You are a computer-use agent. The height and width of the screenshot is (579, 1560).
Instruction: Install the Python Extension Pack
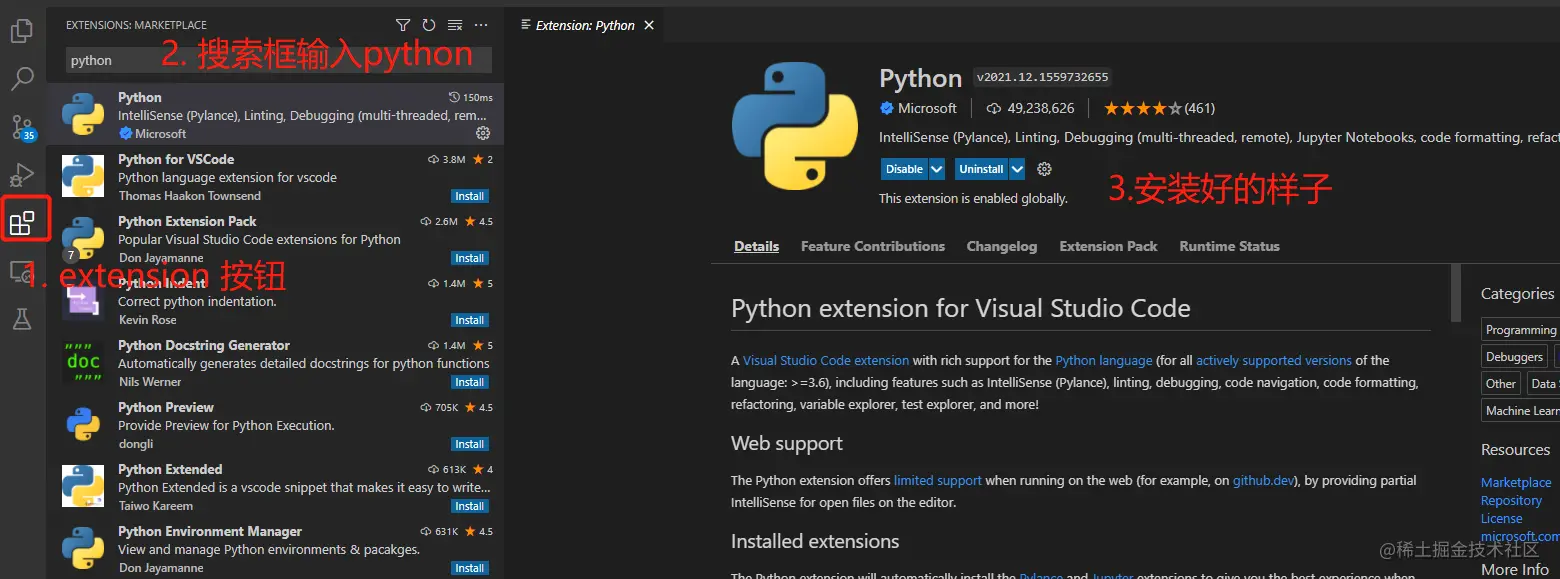point(470,258)
